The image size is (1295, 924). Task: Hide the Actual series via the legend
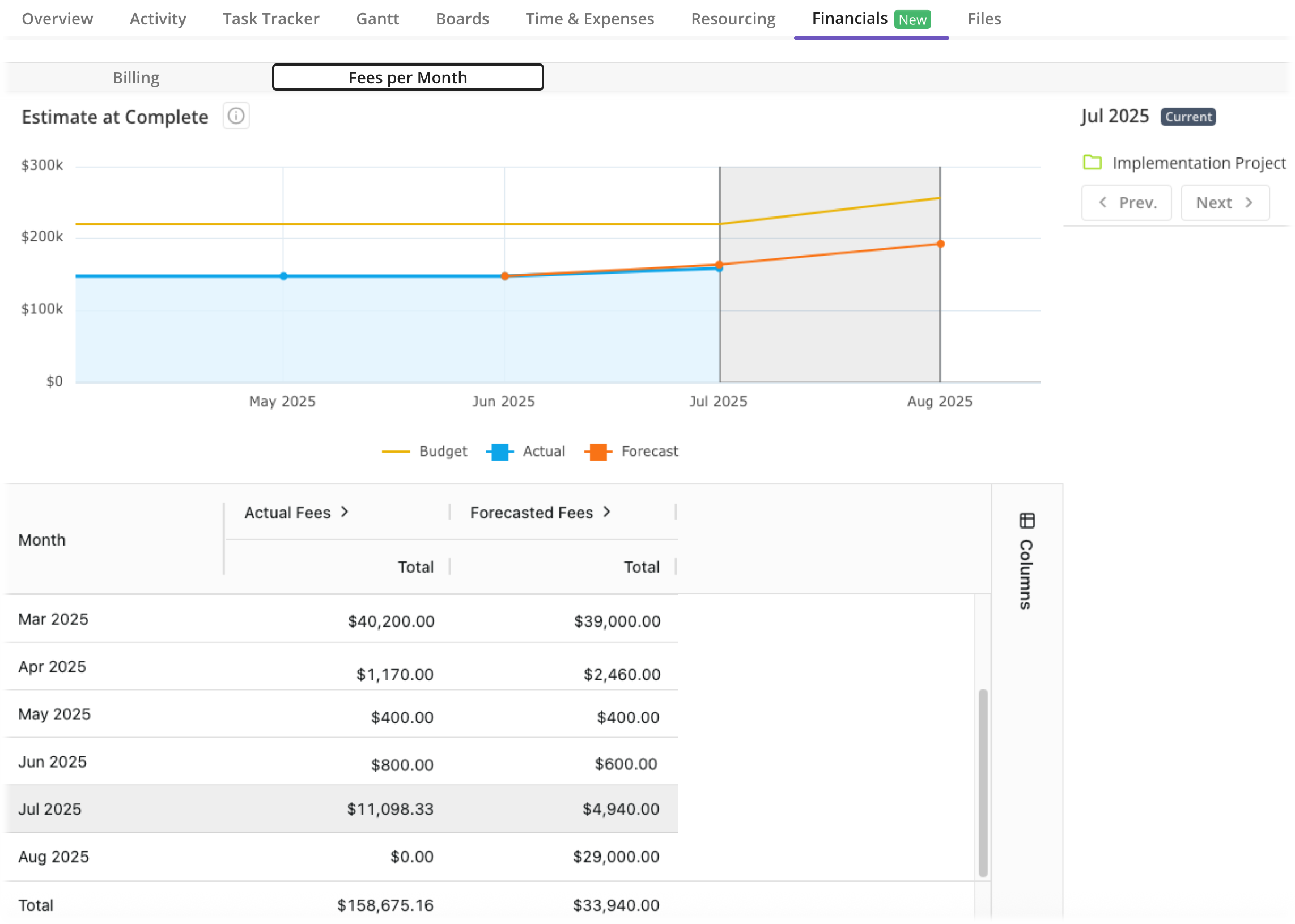525,451
